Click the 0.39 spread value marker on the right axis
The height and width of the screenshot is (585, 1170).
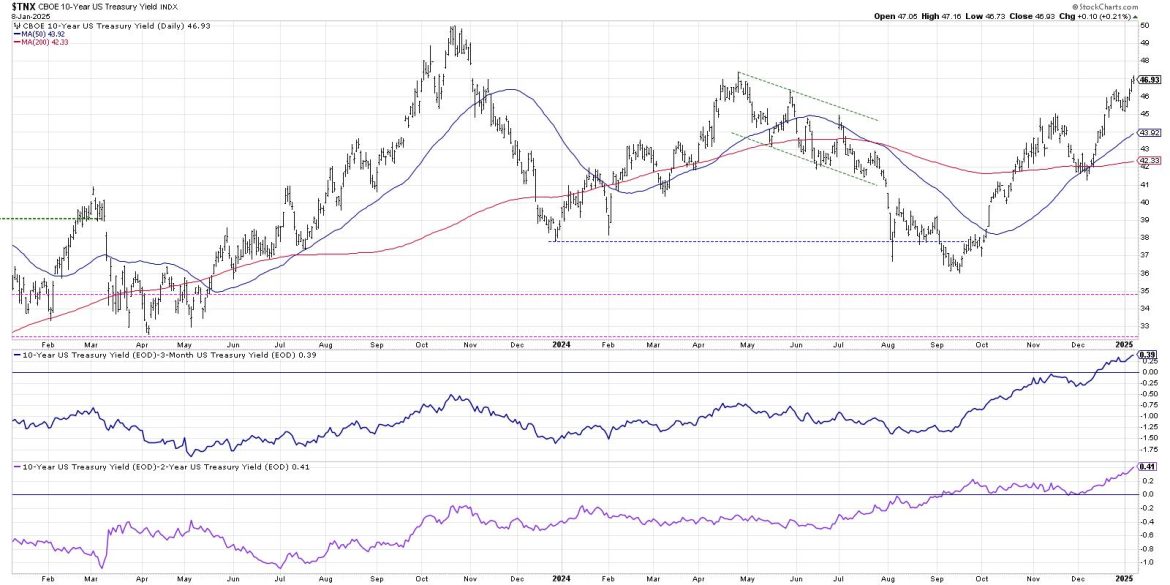click(1148, 355)
